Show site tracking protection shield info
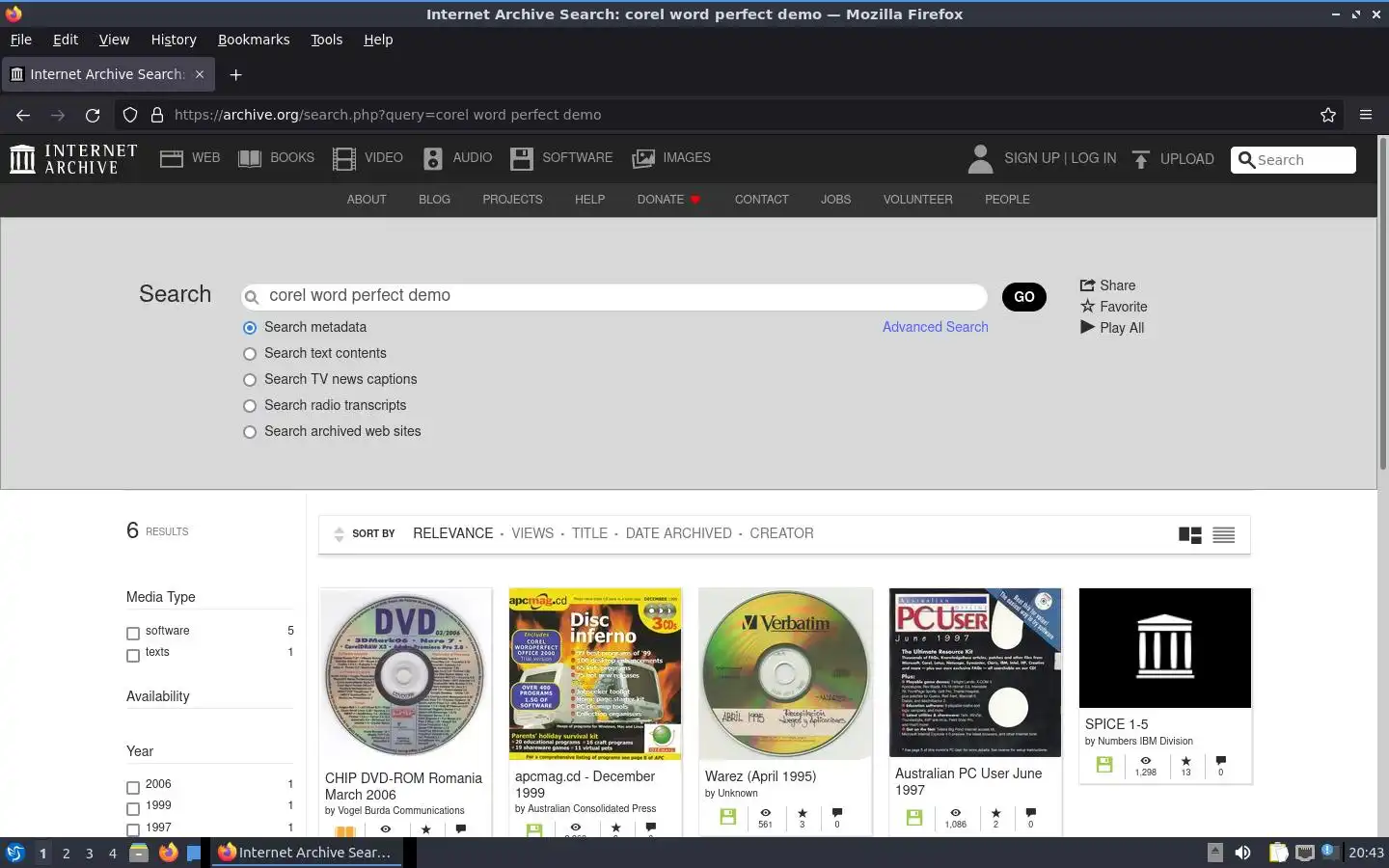This screenshot has width=1389, height=868. [x=130, y=115]
